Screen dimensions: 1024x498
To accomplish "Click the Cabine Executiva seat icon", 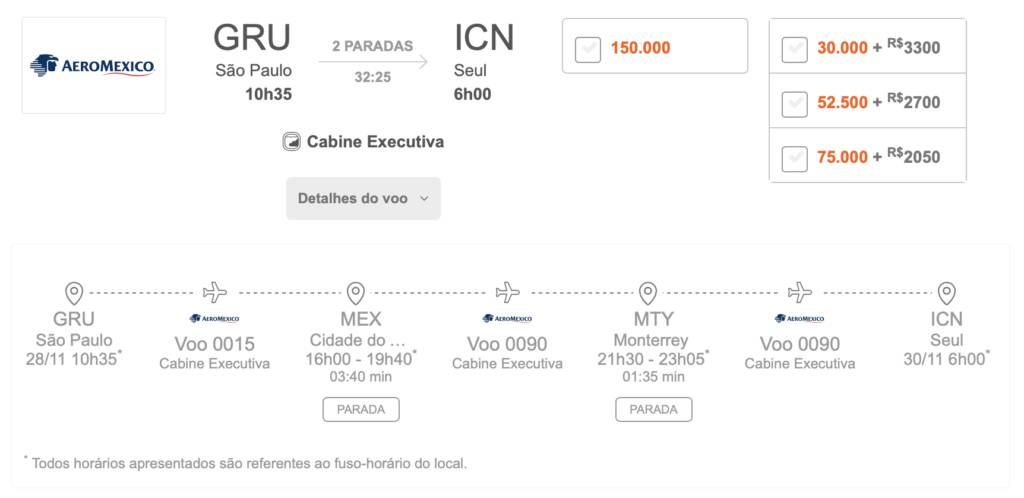I will [291, 142].
